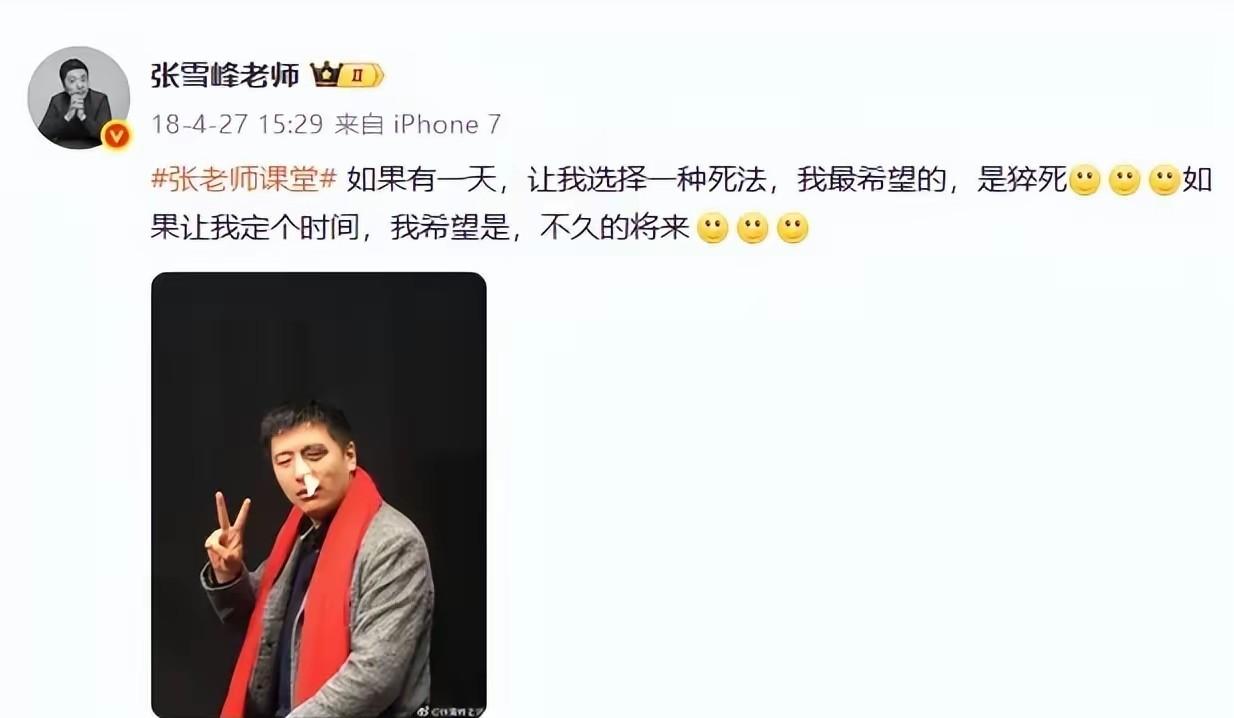Click the level II tag beside crown
This screenshot has height=718, width=1234.
[x=360, y=75]
